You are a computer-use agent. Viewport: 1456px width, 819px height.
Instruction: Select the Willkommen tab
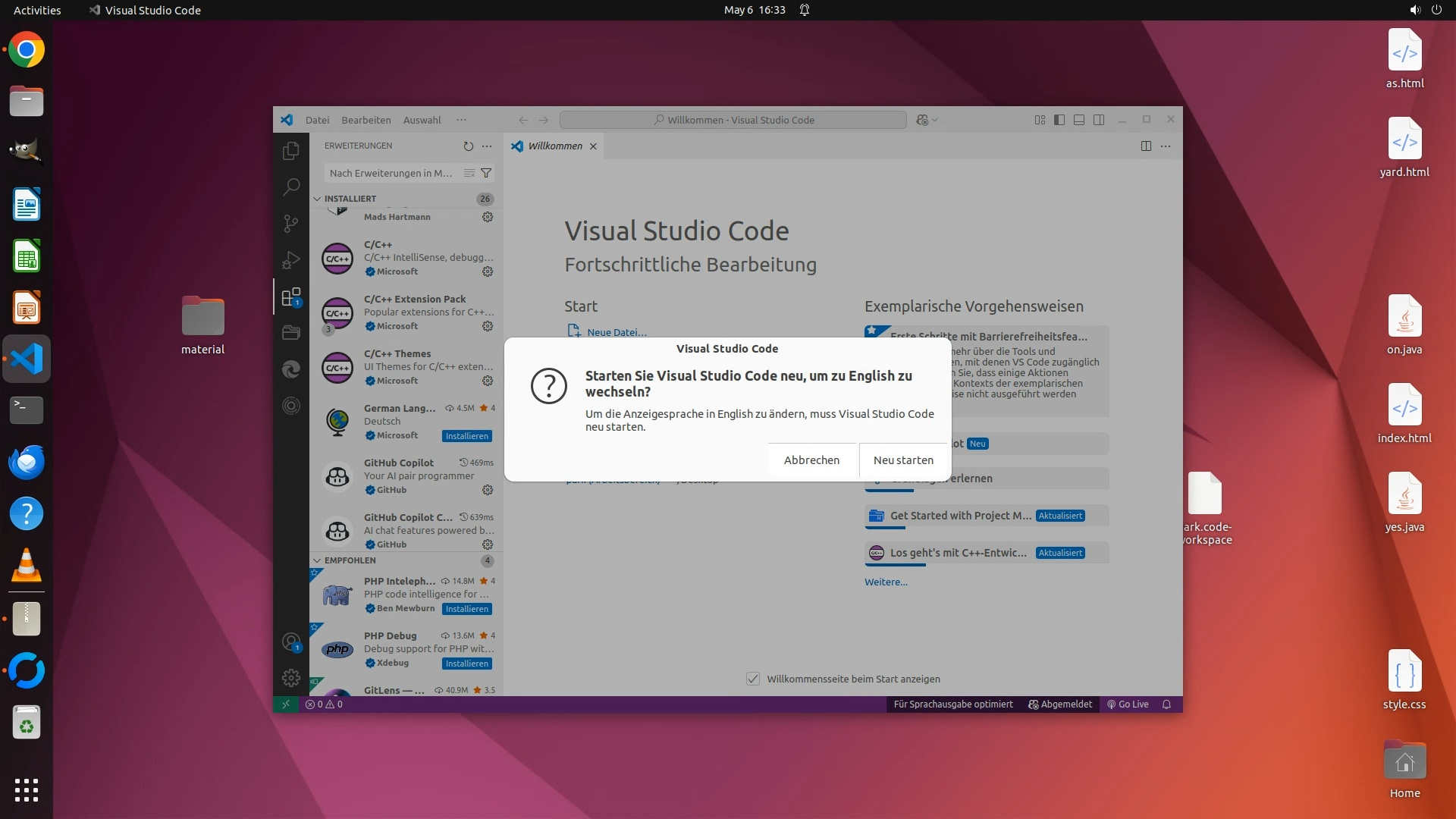pyautogui.click(x=555, y=146)
